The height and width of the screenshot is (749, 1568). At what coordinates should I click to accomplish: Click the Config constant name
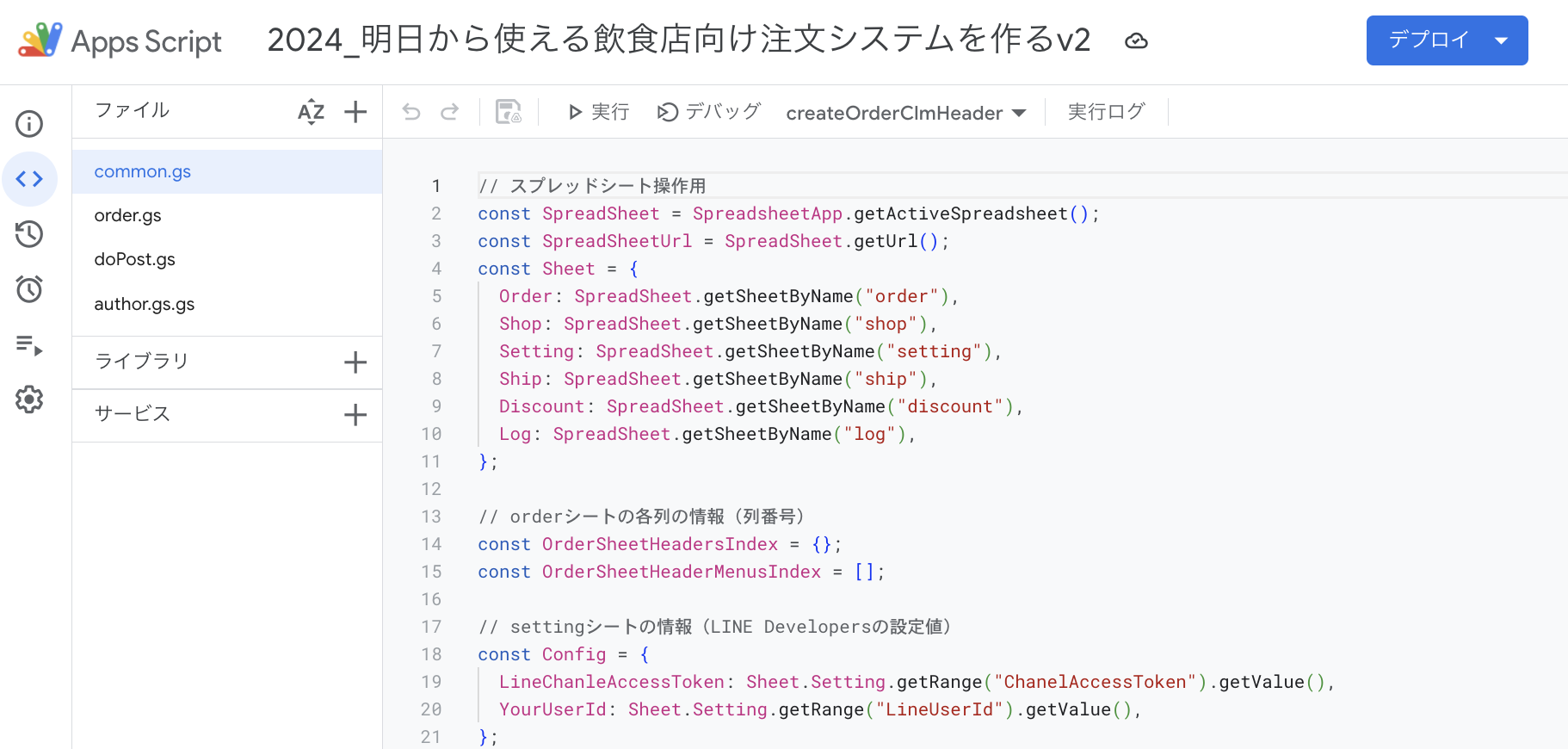tap(574, 654)
